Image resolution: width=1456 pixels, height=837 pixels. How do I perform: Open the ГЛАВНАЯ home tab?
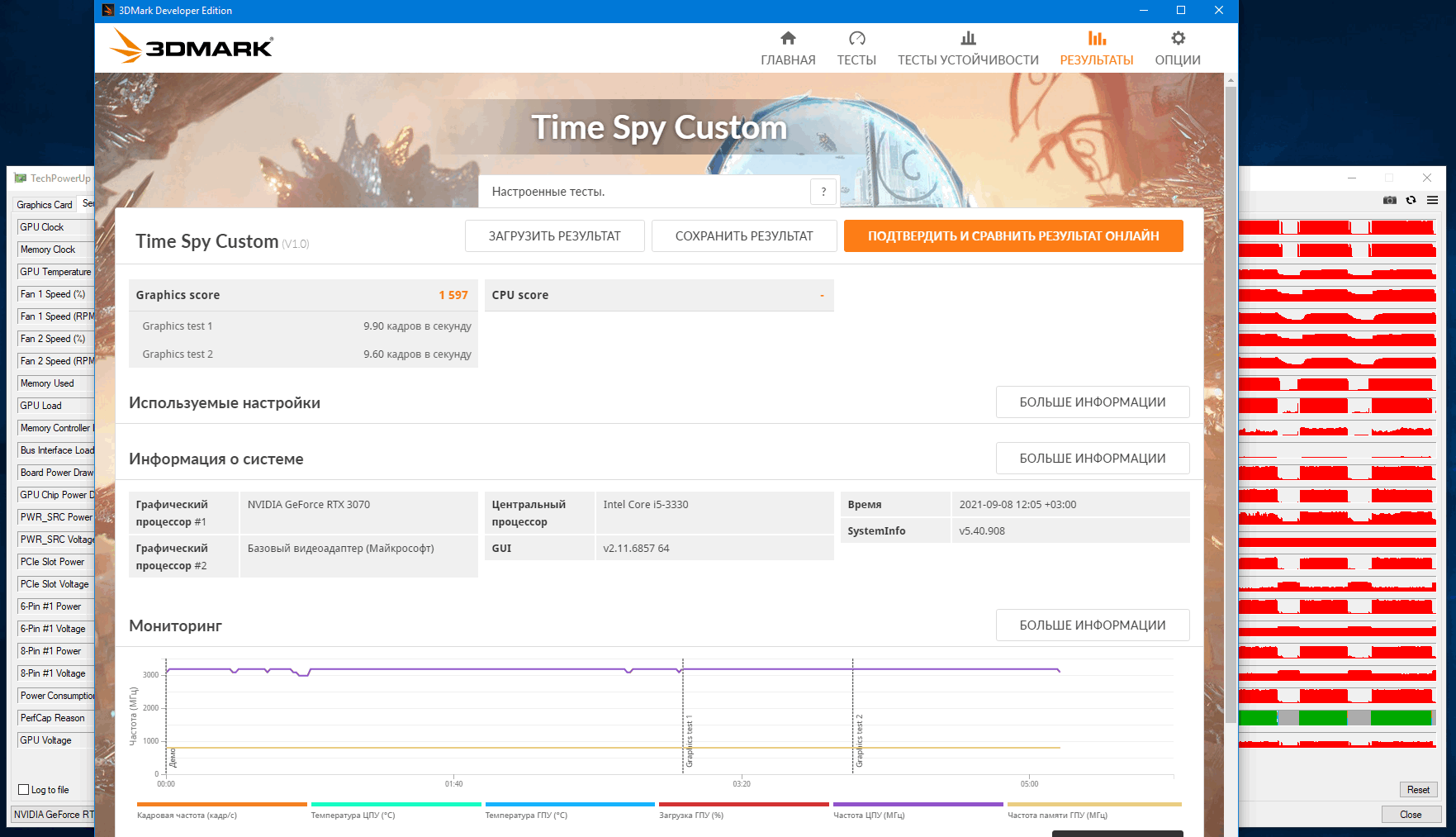pos(788,49)
